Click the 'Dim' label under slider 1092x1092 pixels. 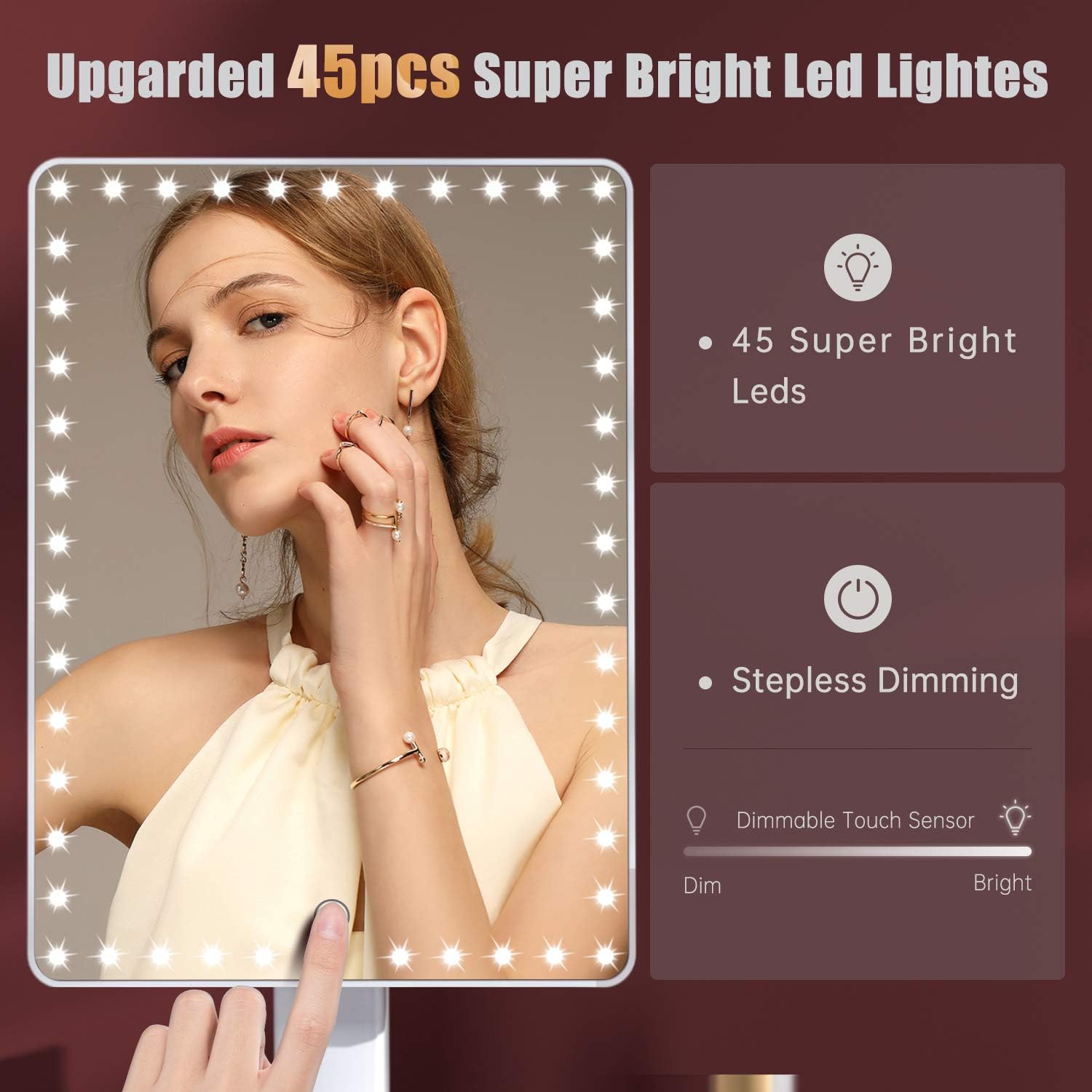pyautogui.click(x=703, y=885)
